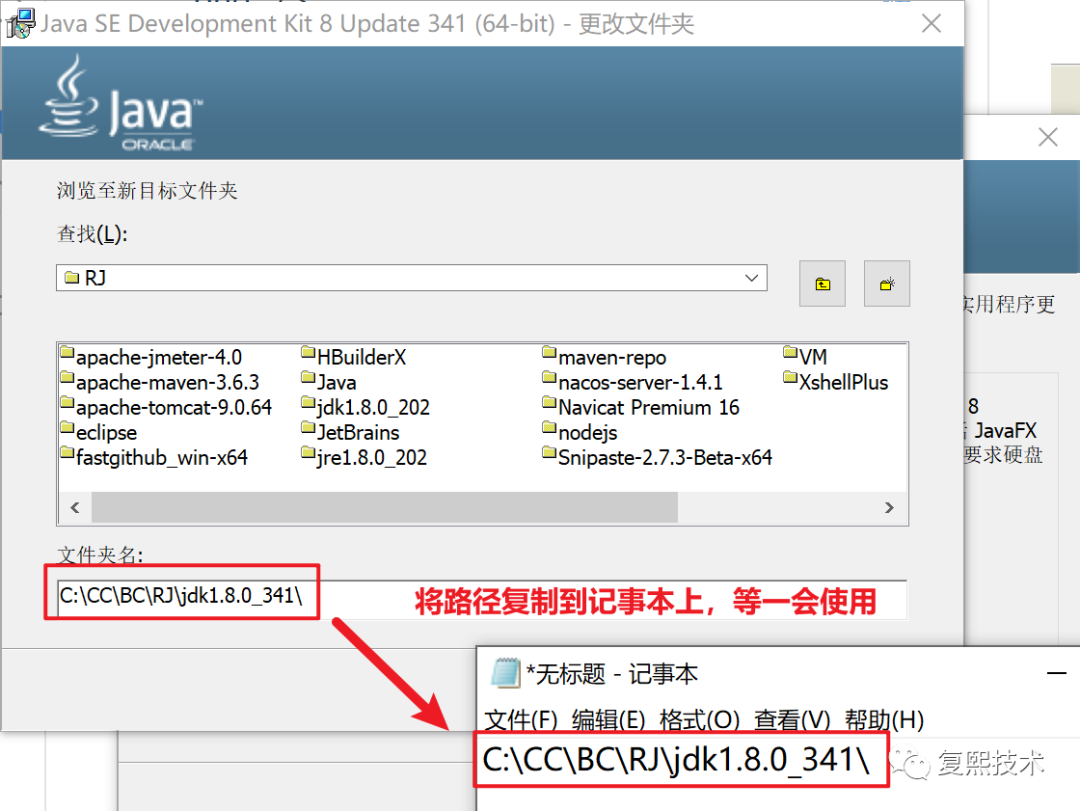Screen dimensions: 1080x811
Task: Open Notepad's 格式(O) menu
Action: point(699,719)
